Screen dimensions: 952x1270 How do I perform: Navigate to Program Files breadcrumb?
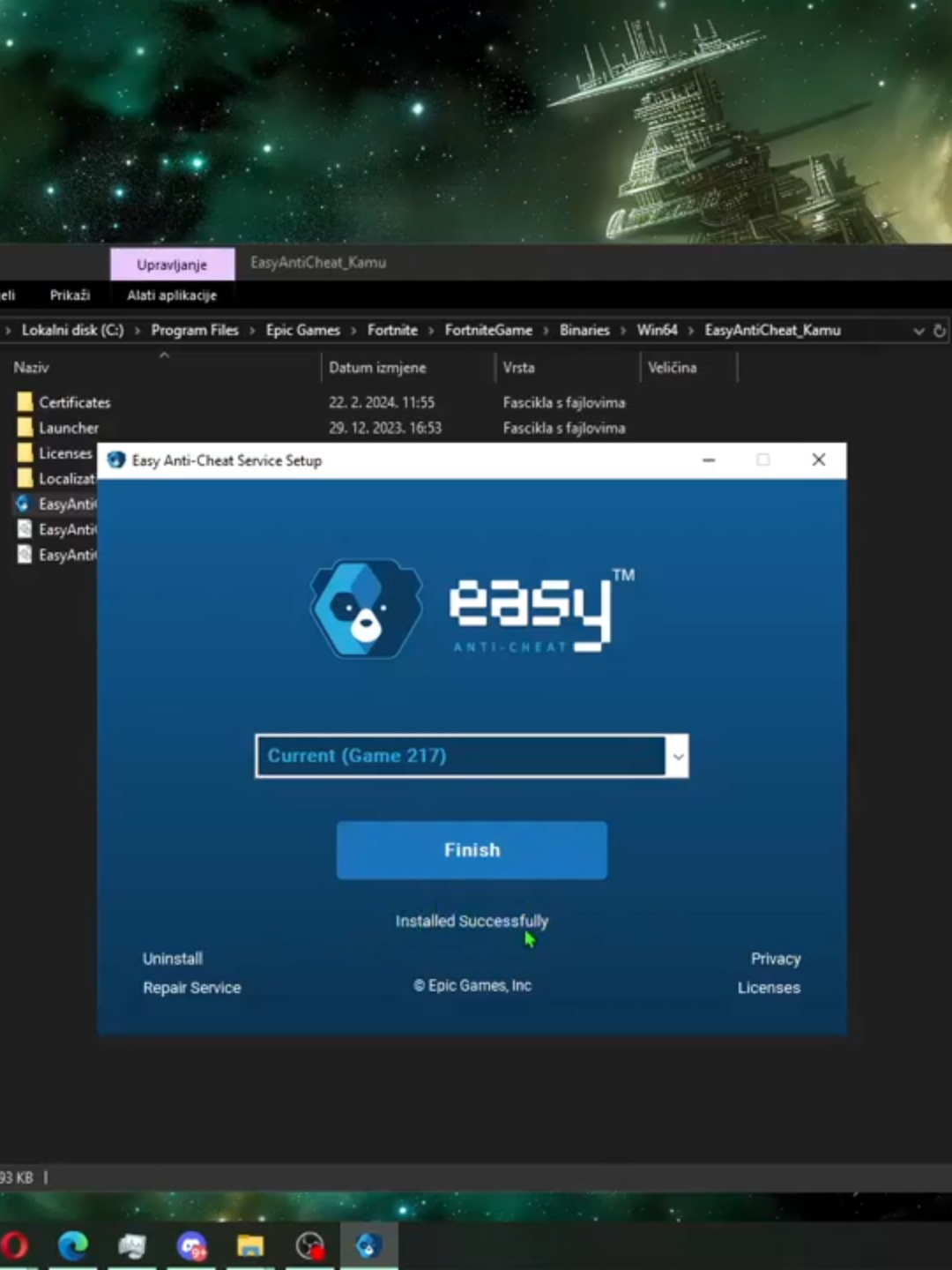[x=195, y=330]
